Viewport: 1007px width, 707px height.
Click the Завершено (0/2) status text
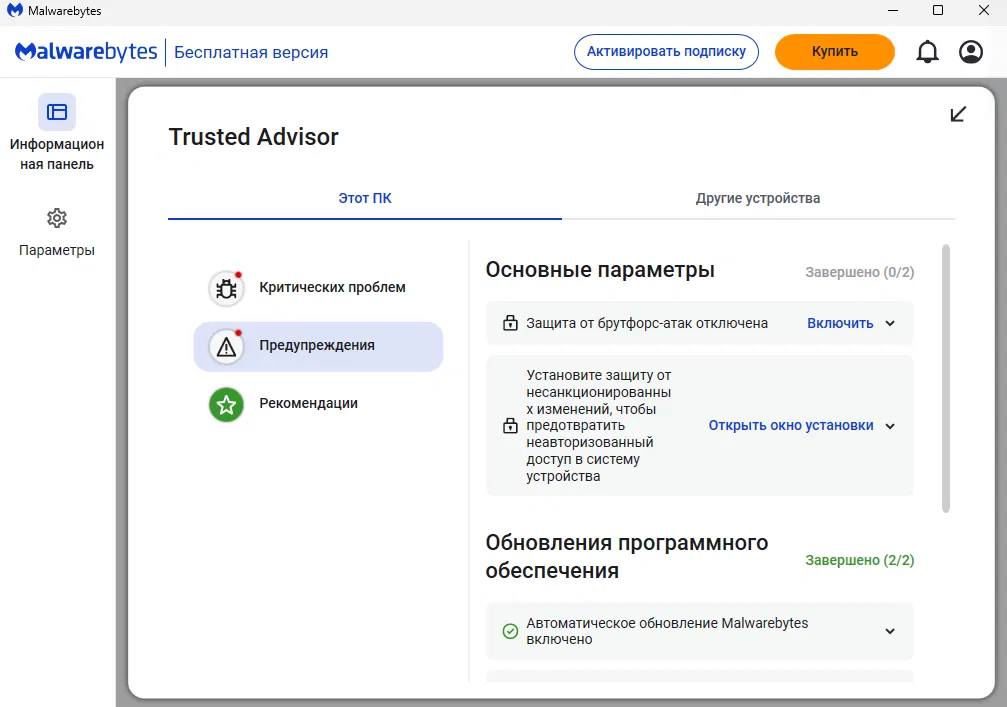(859, 272)
